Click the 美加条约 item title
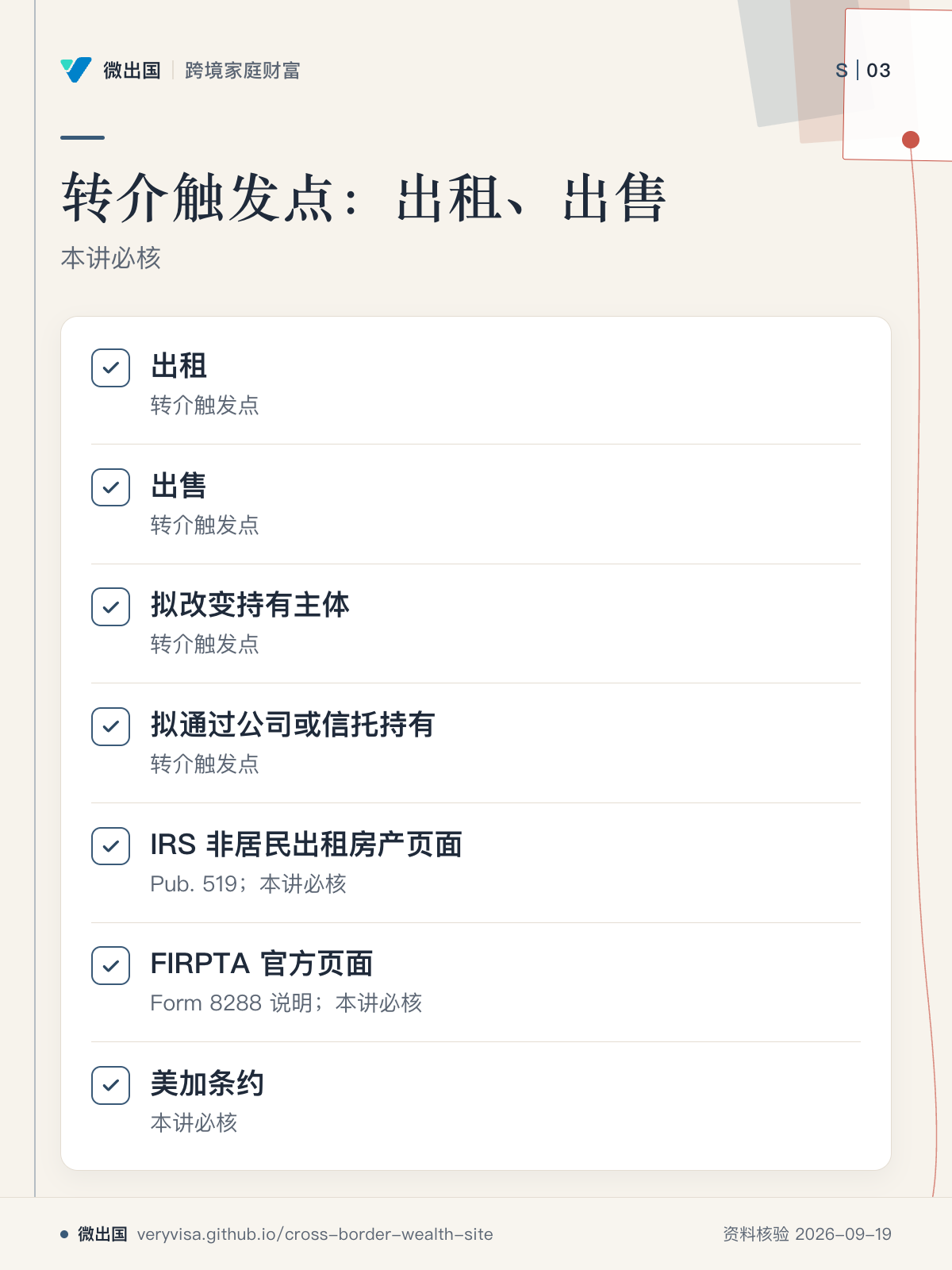Screen dimensions: 952x1270 click(x=207, y=1083)
